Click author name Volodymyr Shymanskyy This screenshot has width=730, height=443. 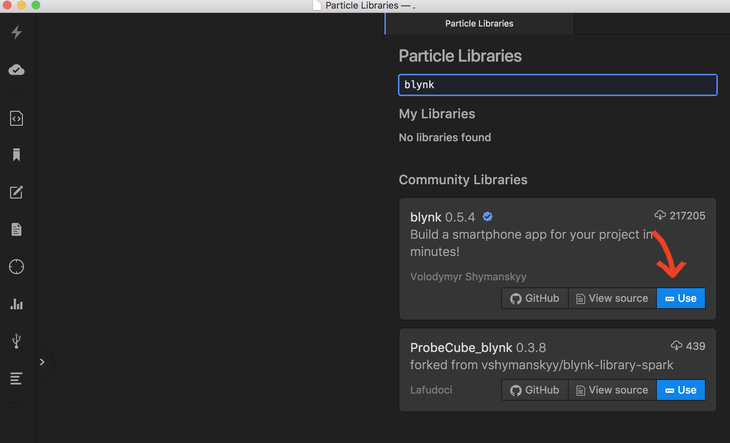[468, 277]
